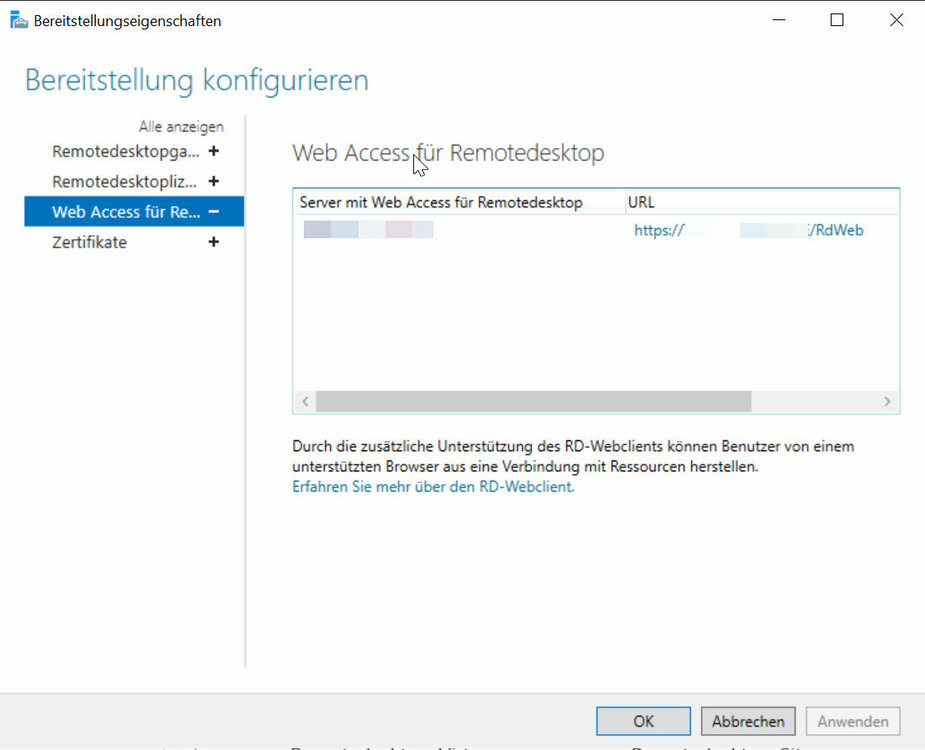Click the horizontal scrollbar thumb in table
Viewport: 925px width, 750px height.
(x=532, y=401)
